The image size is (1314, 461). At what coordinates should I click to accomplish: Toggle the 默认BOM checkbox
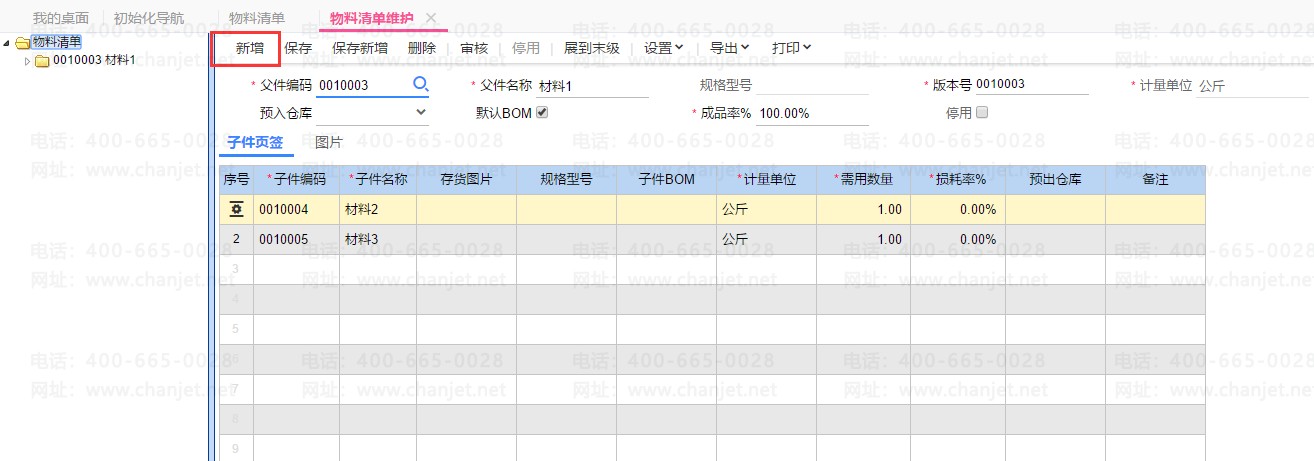(x=543, y=112)
